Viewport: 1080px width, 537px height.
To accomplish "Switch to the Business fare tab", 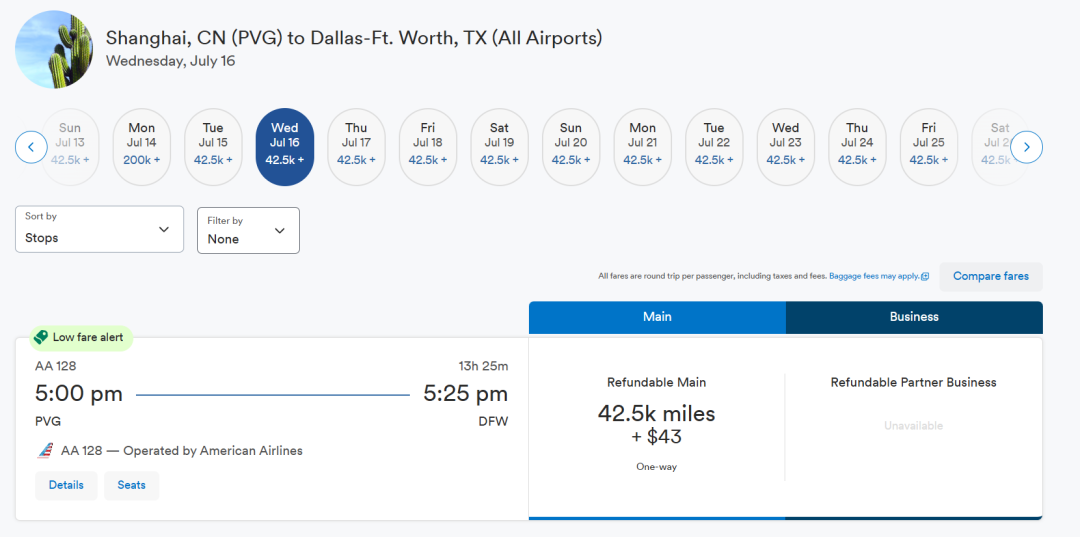I will tap(914, 317).
